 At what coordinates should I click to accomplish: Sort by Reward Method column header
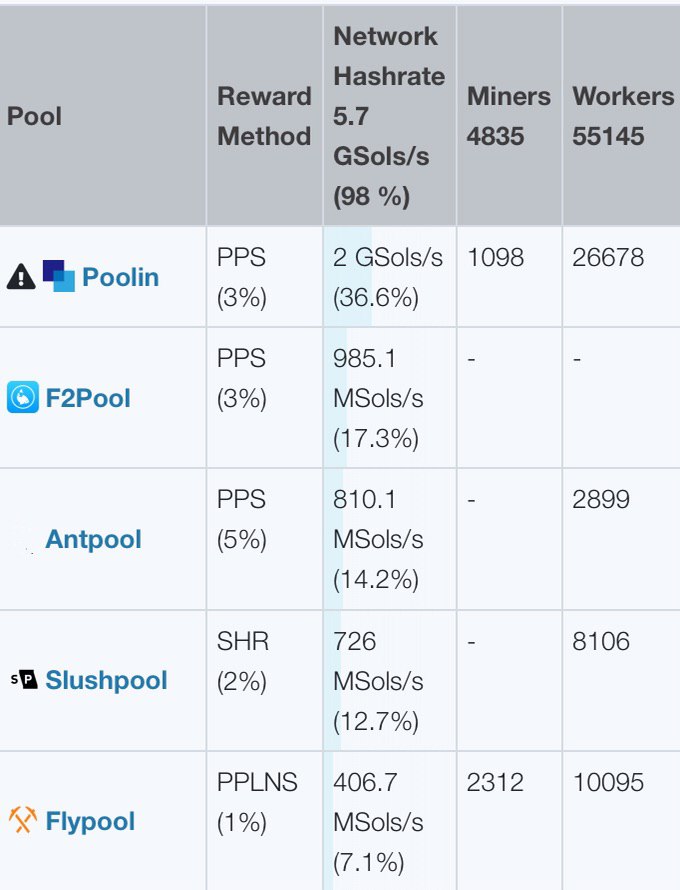[x=264, y=116]
